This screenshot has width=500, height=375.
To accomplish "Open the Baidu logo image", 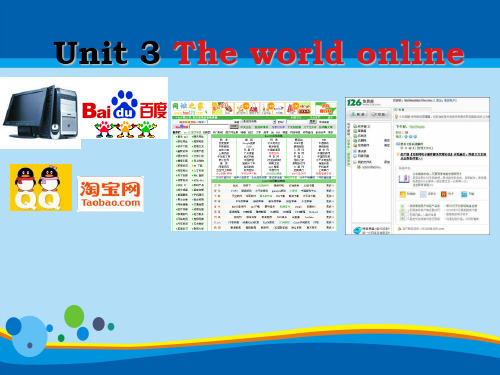I will pyautogui.click(x=124, y=108).
